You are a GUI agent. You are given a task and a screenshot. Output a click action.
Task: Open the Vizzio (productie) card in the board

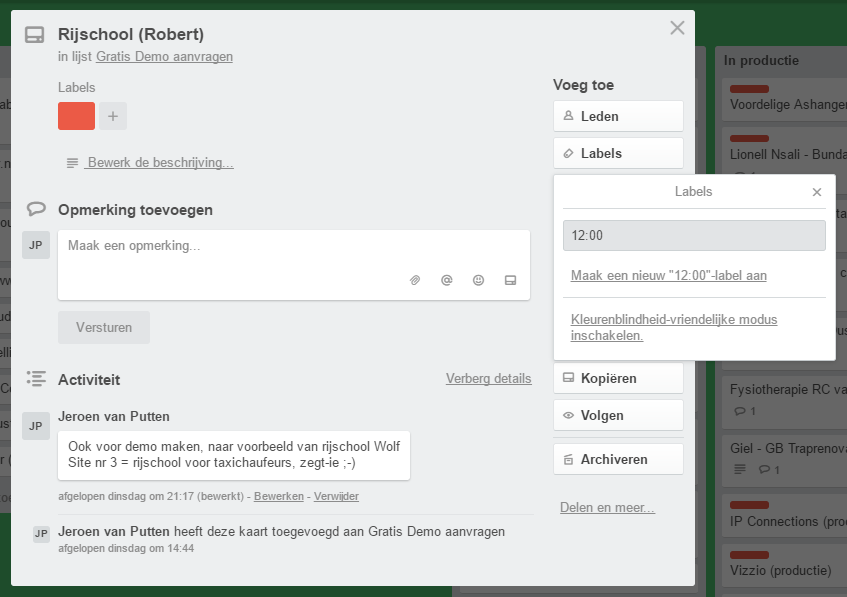tap(784, 565)
